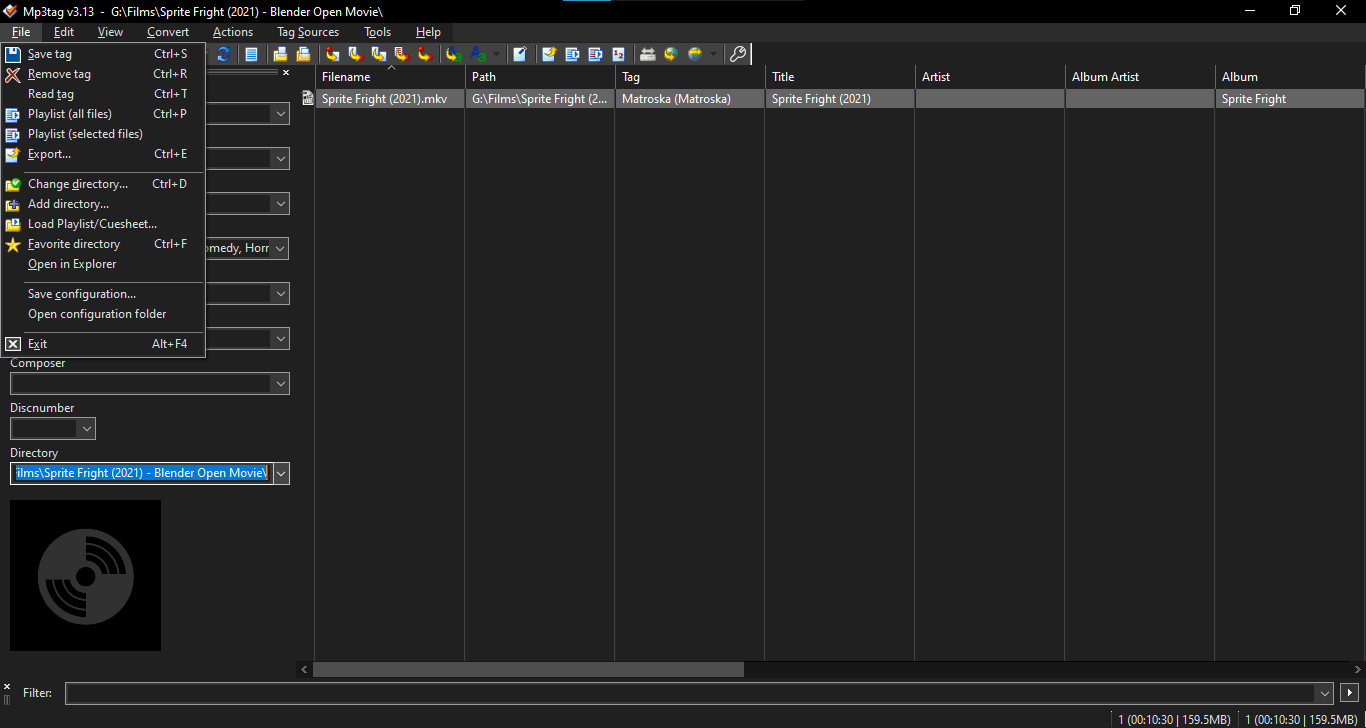Select the row's Sprite Fright album cell
This screenshot has width=1366, height=728.
1291,99
